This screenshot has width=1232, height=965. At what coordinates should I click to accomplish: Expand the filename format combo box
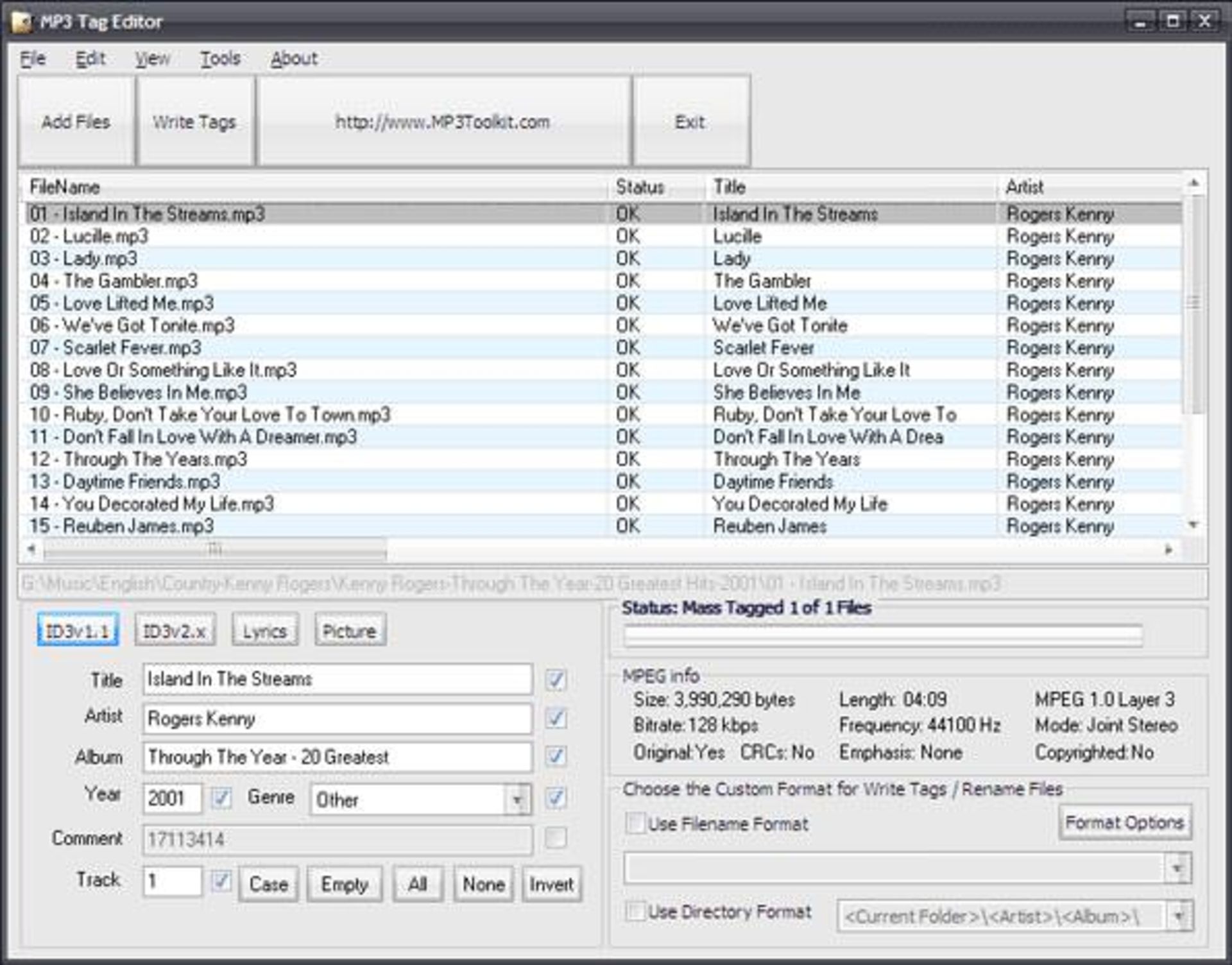coord(1177,869)
